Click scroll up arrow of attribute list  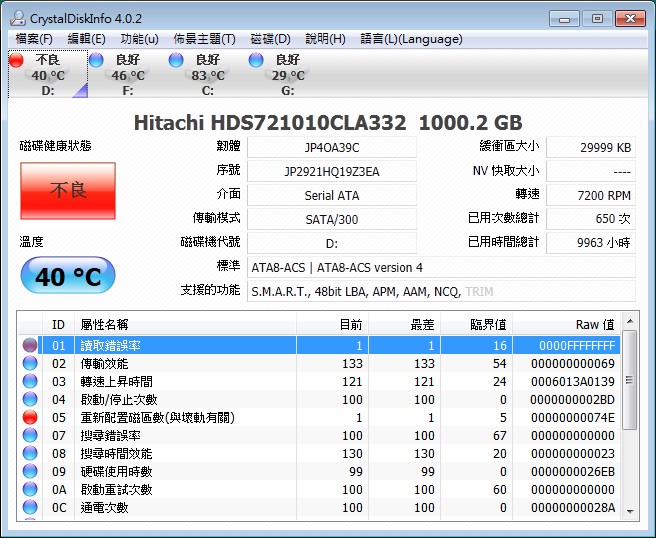(630, 321)
